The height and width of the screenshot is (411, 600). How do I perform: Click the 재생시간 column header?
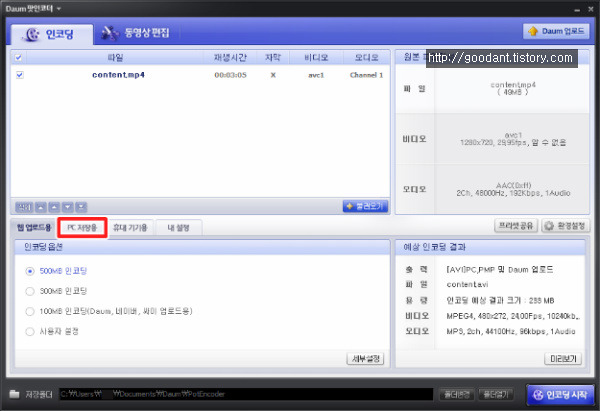click(x=230, y=57)
